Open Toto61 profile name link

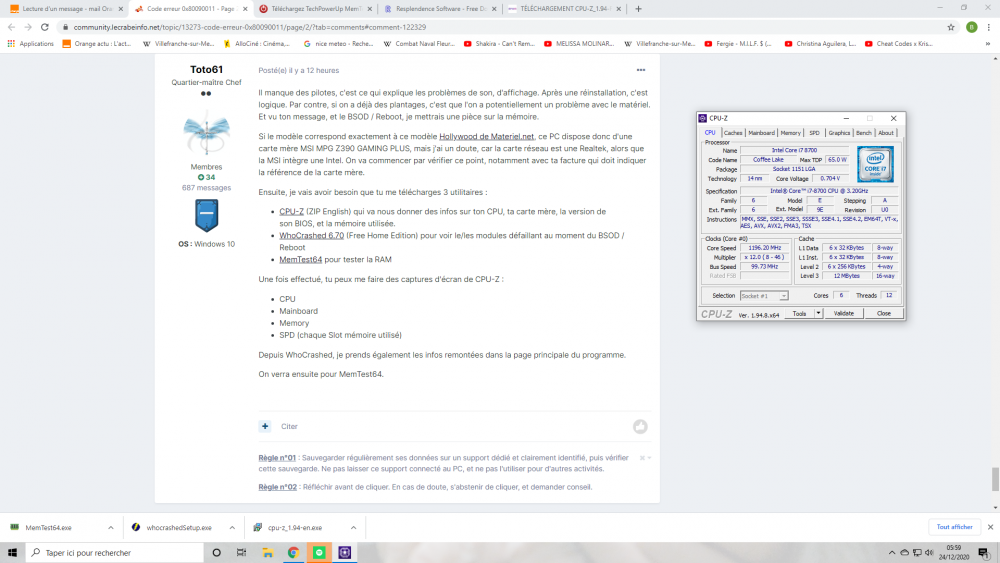pos(207,69)
